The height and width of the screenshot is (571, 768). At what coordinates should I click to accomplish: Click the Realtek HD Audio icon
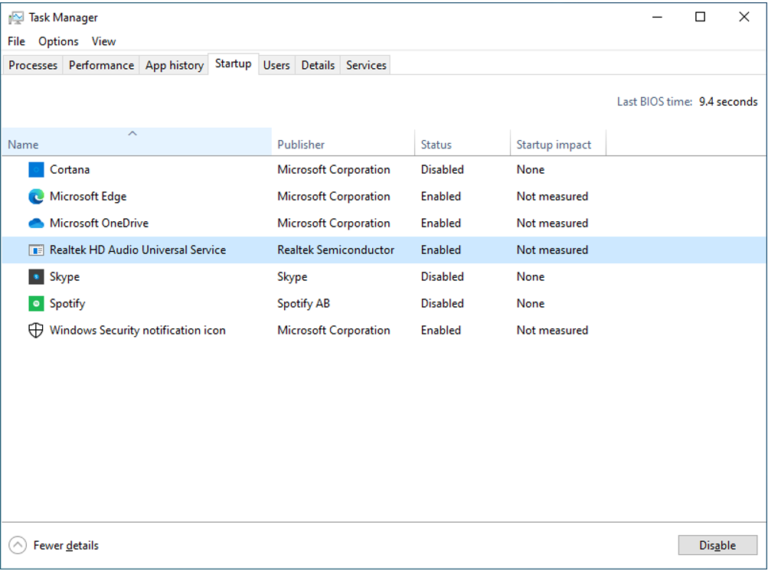pyautogui.click(x=36, y=250)
